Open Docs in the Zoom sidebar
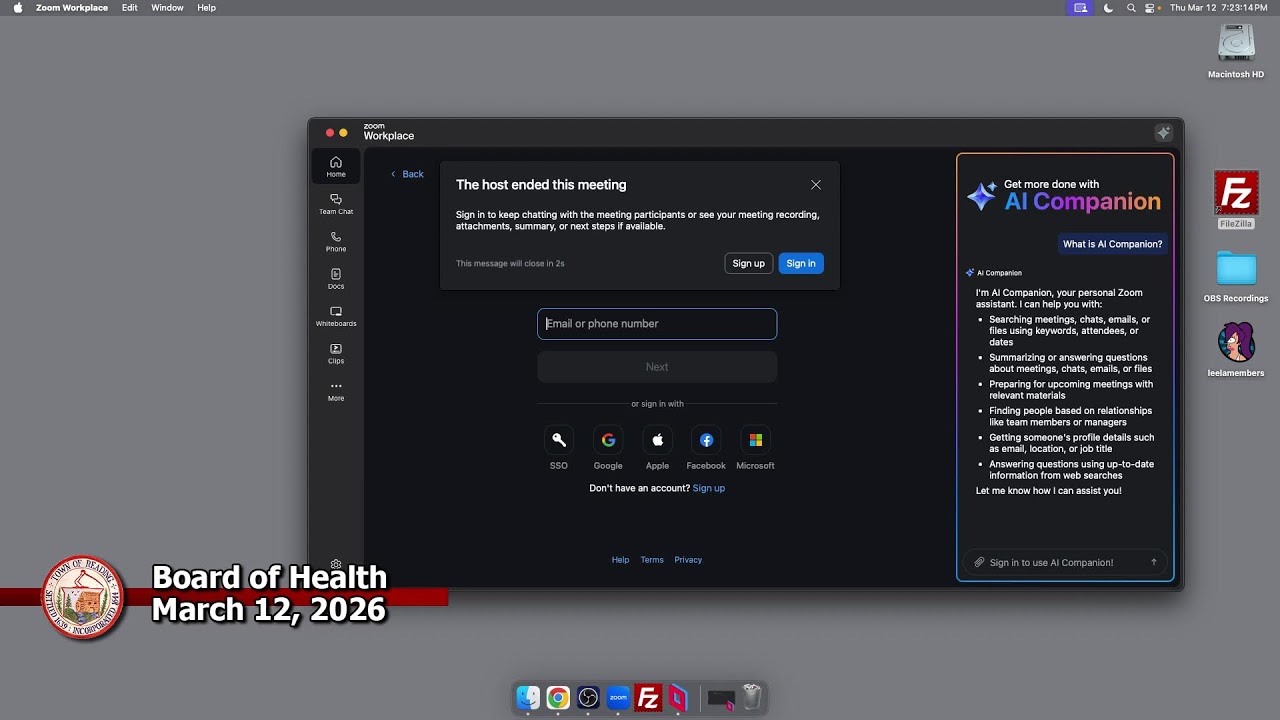Image resolution: width=1280 pixels, height=720 pixels. 336,278
